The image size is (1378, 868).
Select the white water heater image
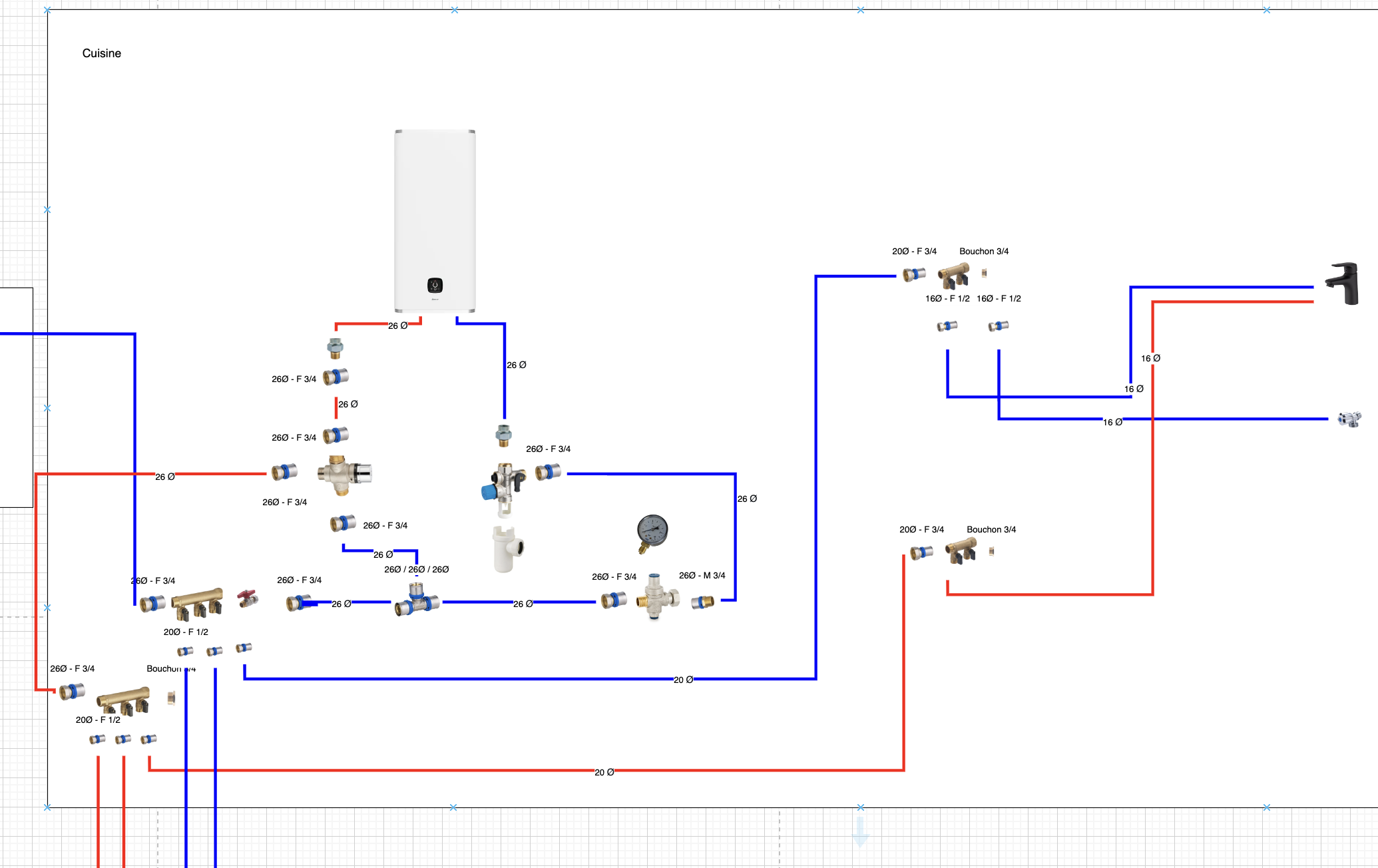coord(435,220)
